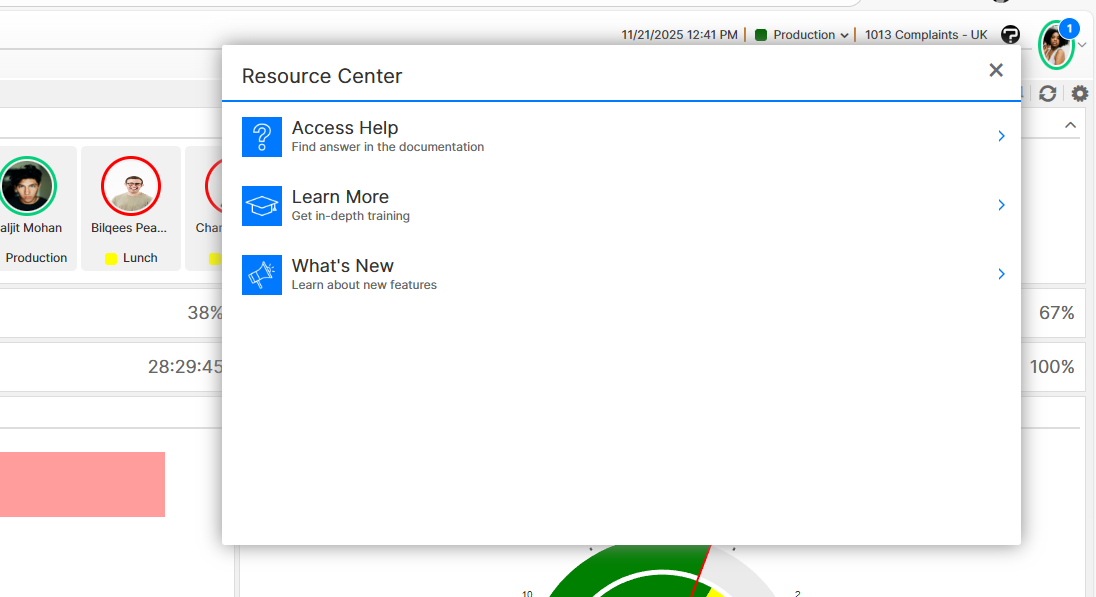Click the notification badge on the profile picture
The width and height of the screenshot is (1096, 597).
[x=1071, y=29]
